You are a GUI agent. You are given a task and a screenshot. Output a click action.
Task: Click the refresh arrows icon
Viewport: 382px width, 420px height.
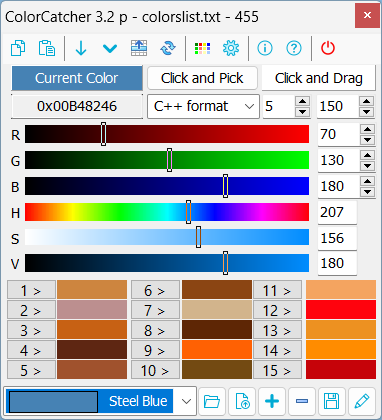pos(168,48)
